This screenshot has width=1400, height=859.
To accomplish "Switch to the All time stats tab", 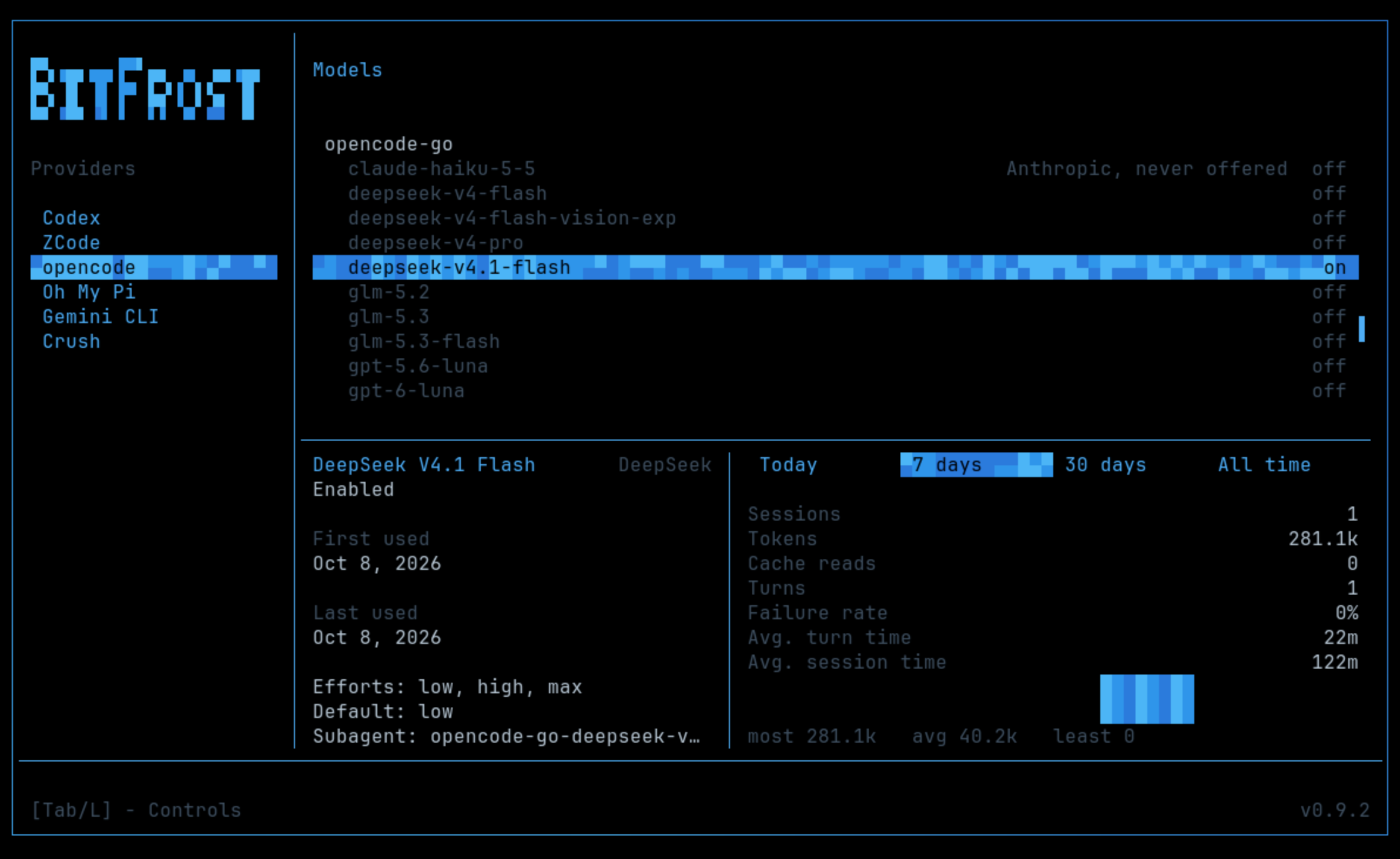I will (x=1264, y=465).
